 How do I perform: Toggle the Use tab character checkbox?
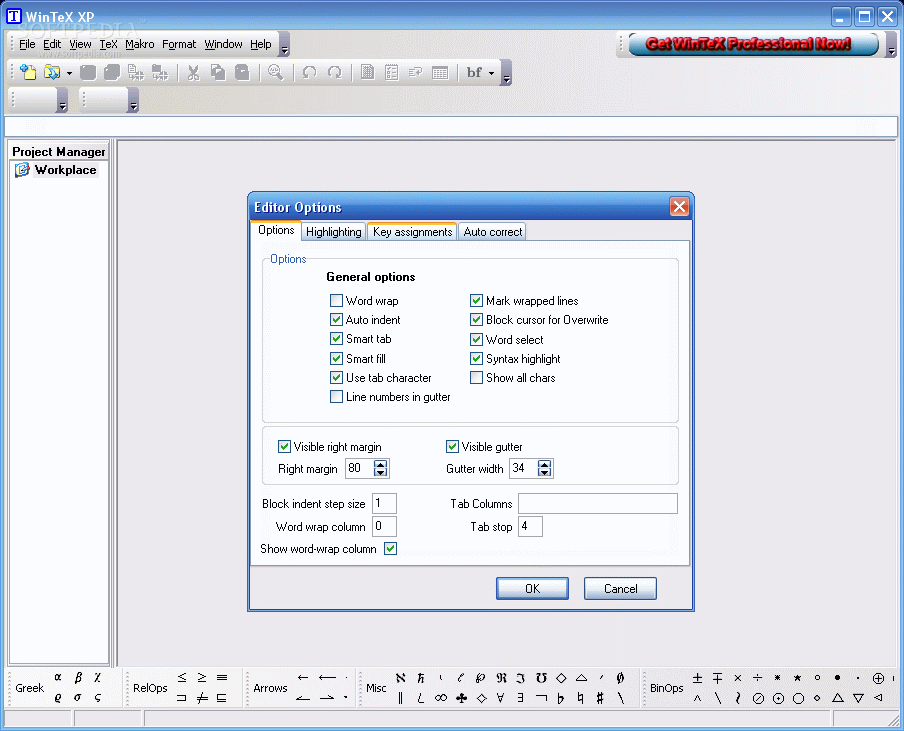click(336, 378)
